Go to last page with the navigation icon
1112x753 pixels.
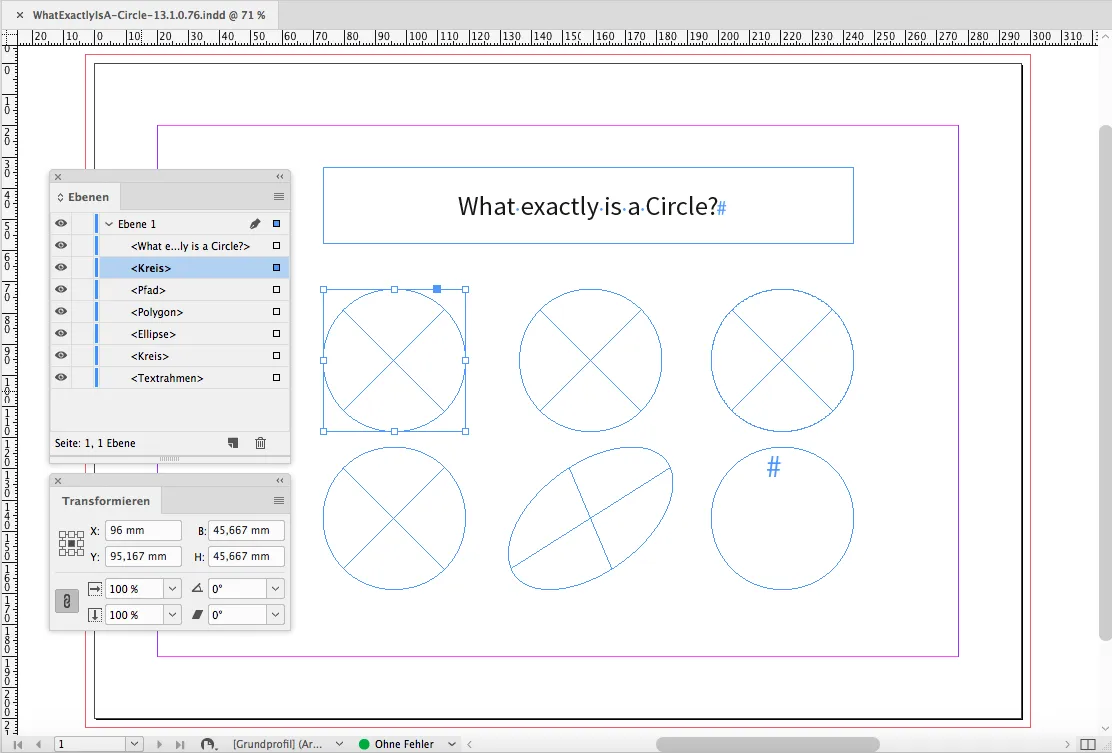click(x=181, y=744)
